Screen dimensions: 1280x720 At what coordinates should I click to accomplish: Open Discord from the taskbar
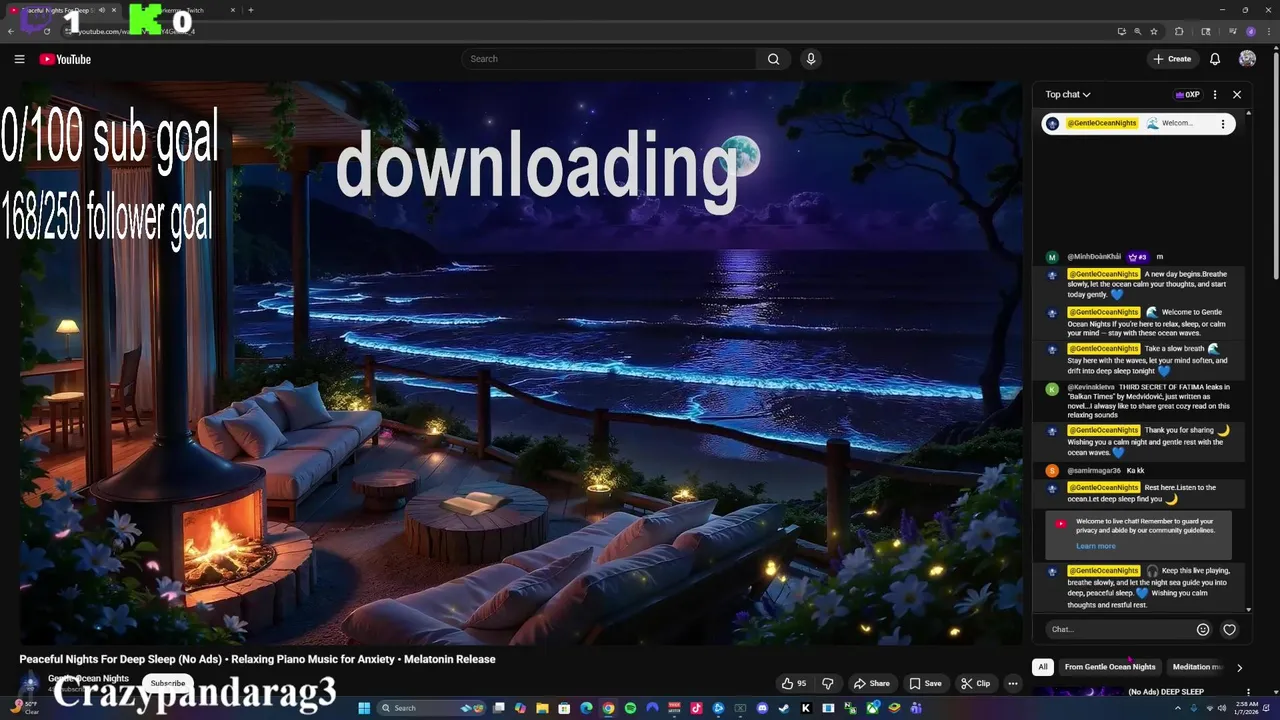pyautogui.click(x=762, y=708)
